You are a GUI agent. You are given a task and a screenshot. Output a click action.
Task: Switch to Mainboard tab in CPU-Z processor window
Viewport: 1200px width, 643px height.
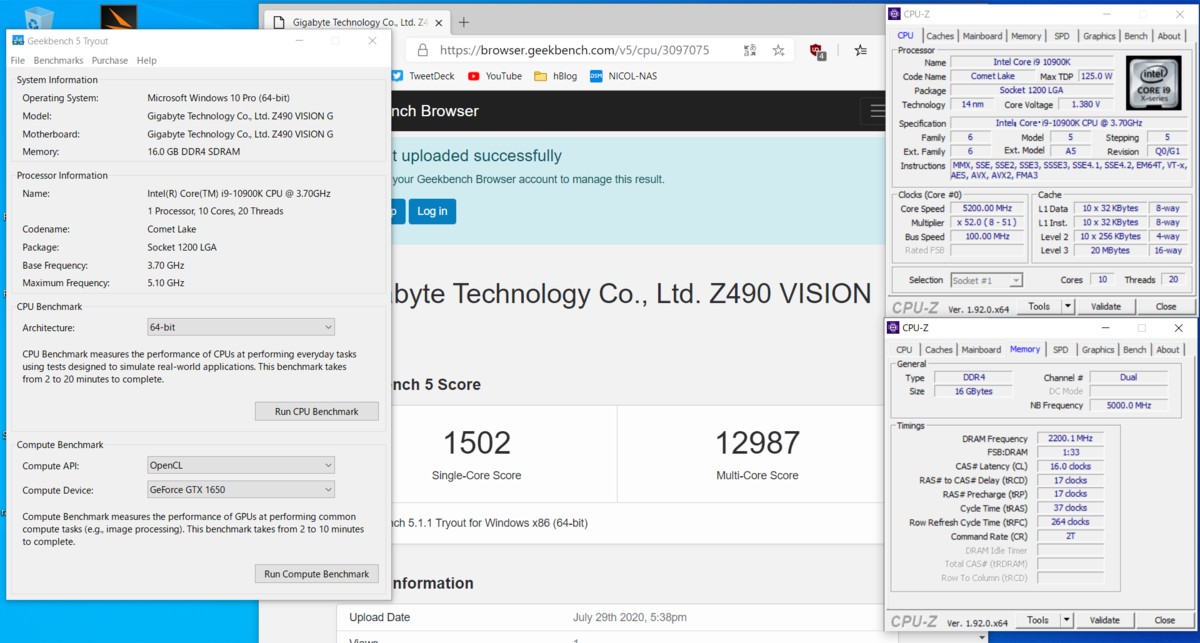[982, 36]
